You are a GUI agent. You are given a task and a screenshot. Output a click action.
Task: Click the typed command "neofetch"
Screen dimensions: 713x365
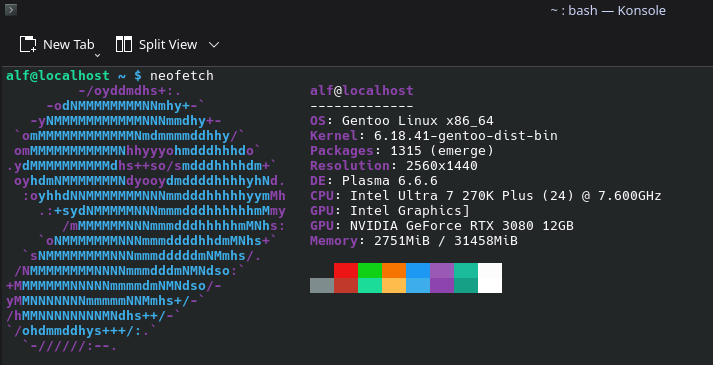182,75
